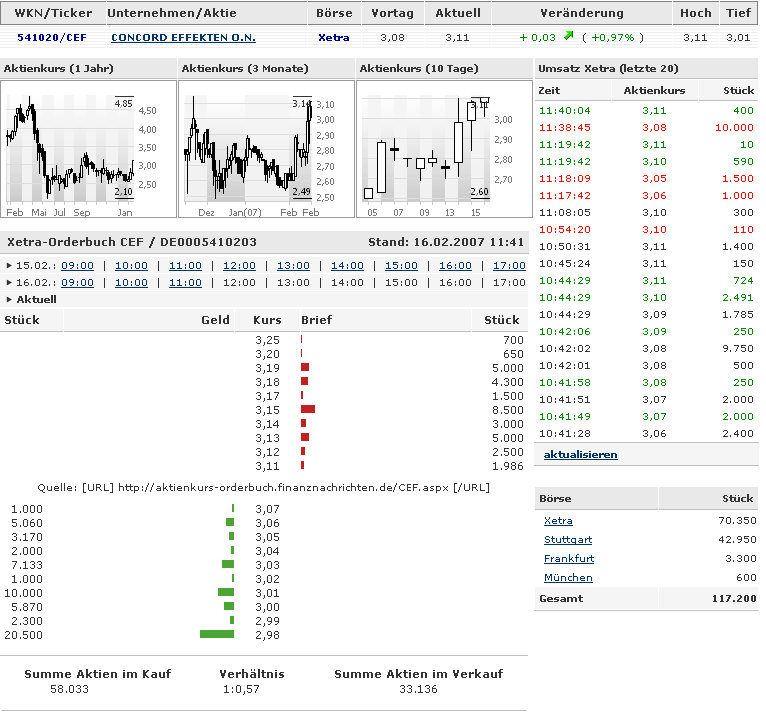Click the WKN/Ticker column header
Viewport: 766px width, 717px height.
coord(53,13)
